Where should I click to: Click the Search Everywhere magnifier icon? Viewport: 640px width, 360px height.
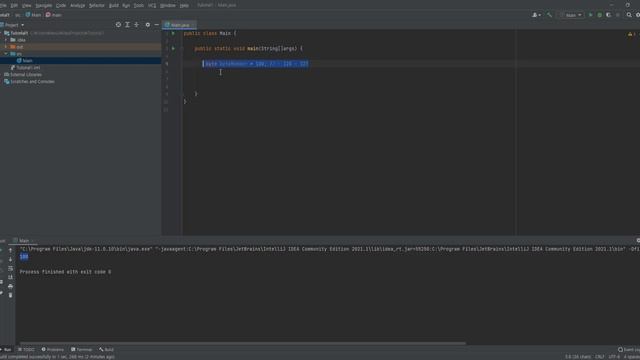point(629,15)
